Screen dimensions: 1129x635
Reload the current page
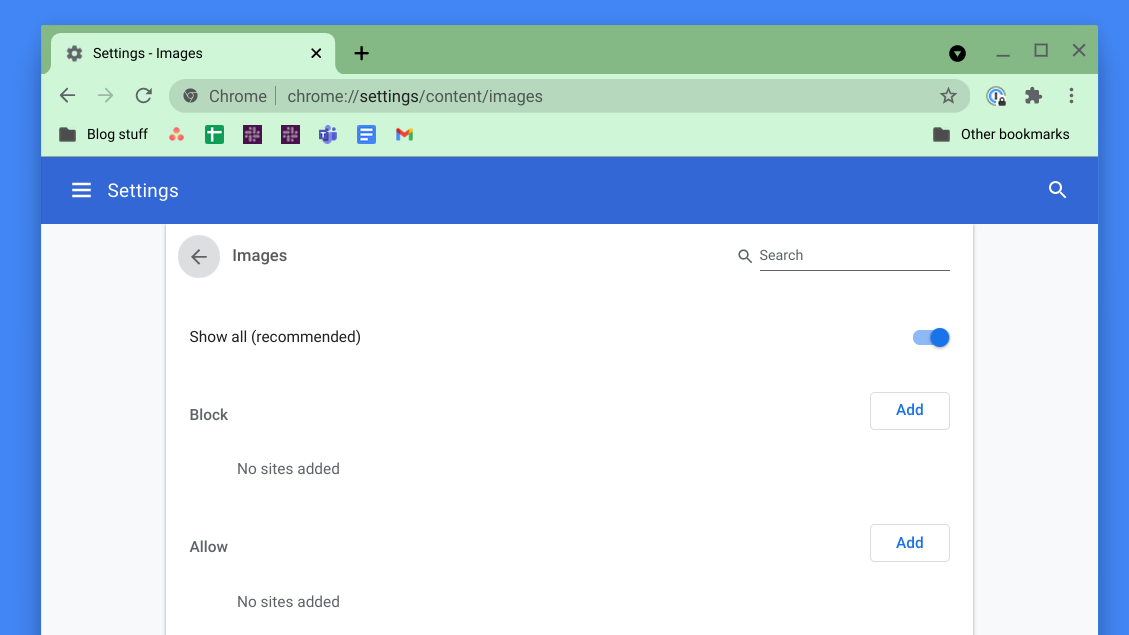click(x=143, y=95)
